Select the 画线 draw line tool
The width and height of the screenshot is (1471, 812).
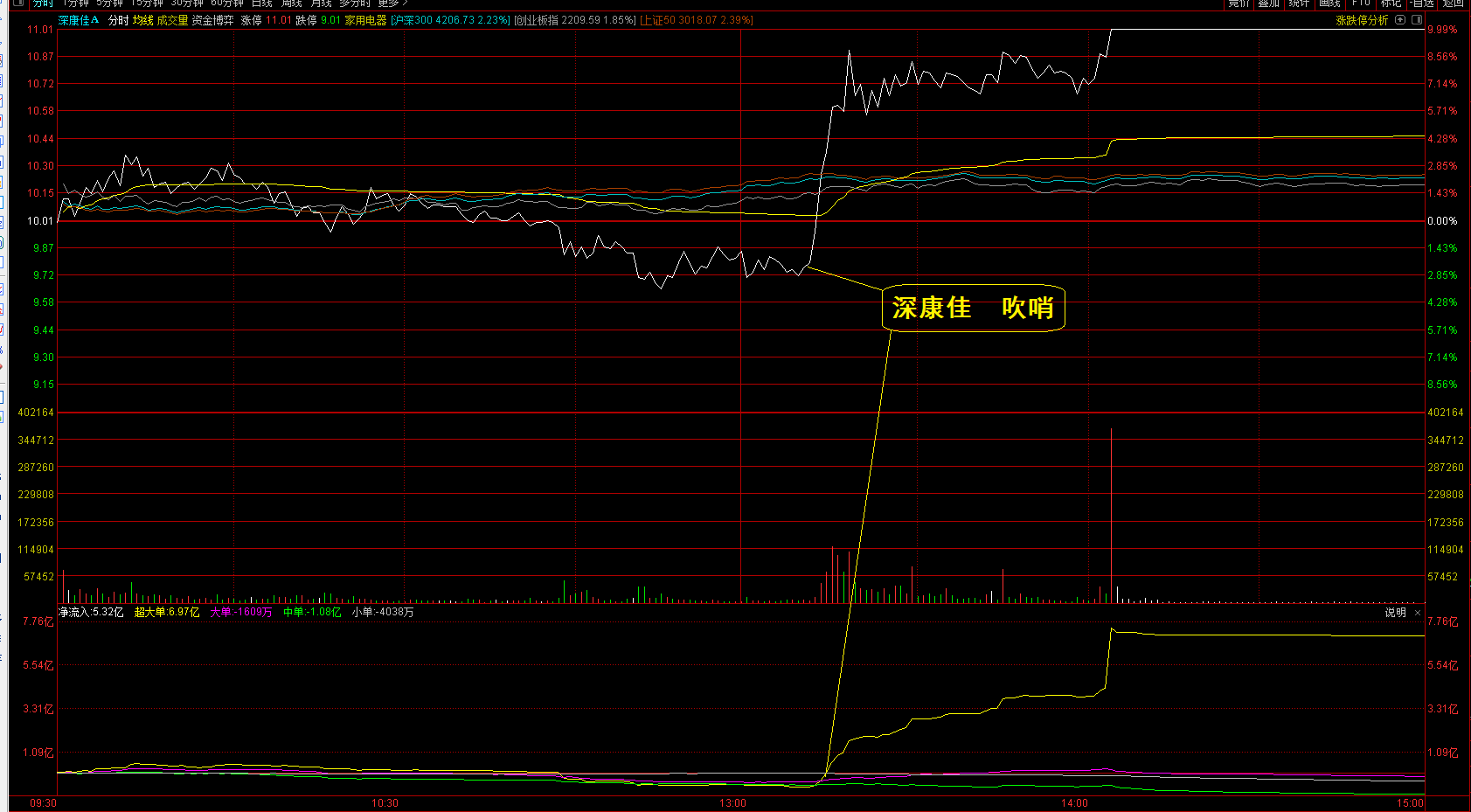(x=1329, y=3)
